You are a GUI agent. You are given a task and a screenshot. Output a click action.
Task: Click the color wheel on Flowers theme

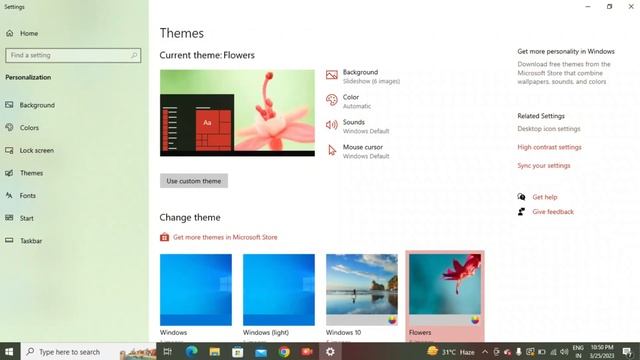pos(475,320)
